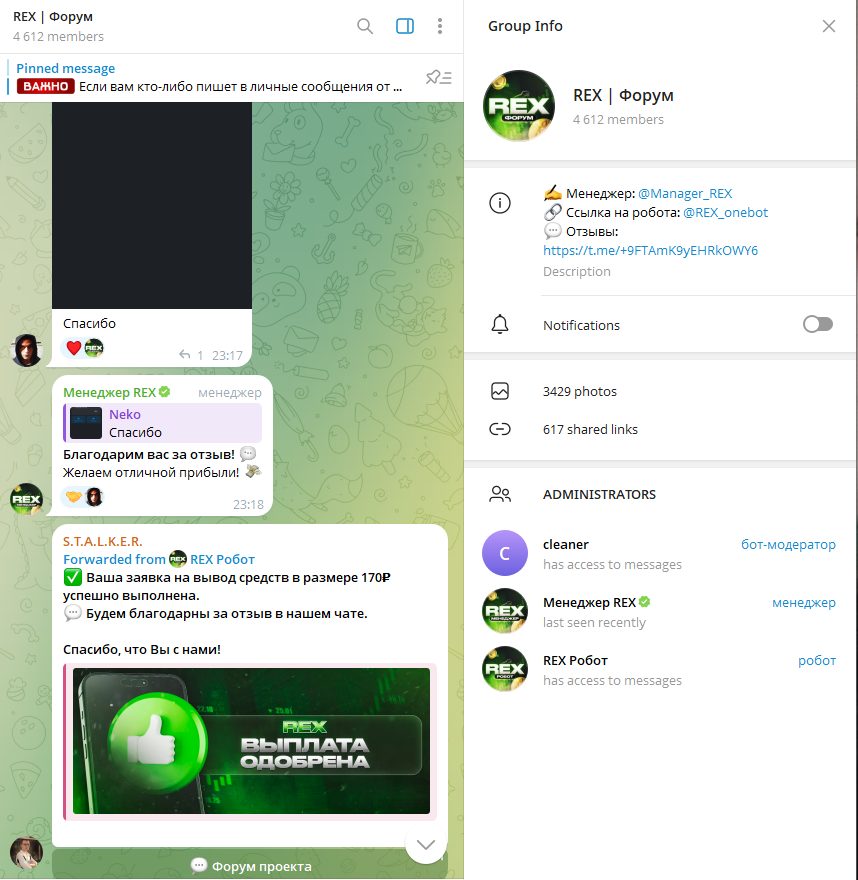Screen dimensions: 858x880
Task: Toggle the Notifications switch
Action: 818,324
